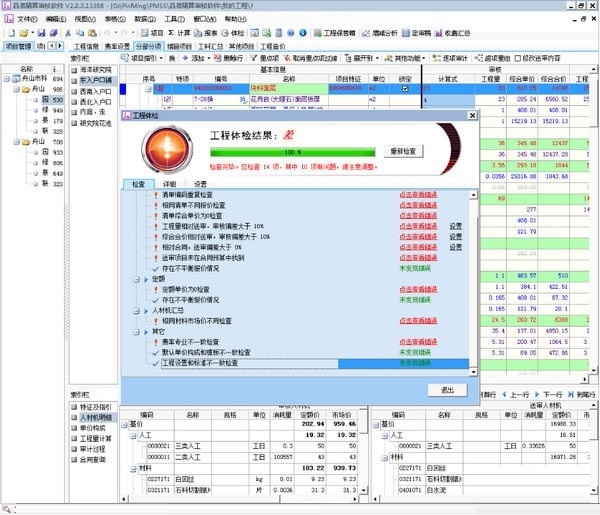This screenshot has height=515, width=600.
Task: Toggle the 锁定 checkbox in the highlighted row
Action: point(405,89)
